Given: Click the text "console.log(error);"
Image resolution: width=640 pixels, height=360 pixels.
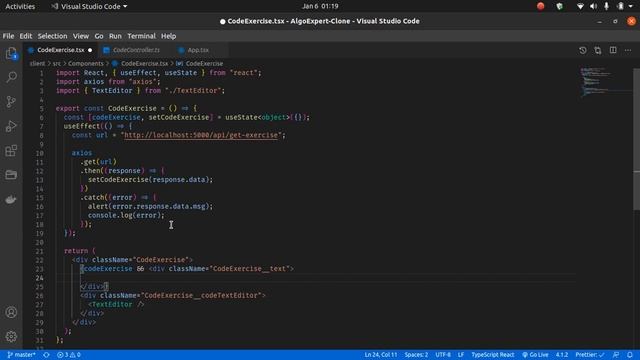Looking at the screenshot, I should click(x=126, y=215).
